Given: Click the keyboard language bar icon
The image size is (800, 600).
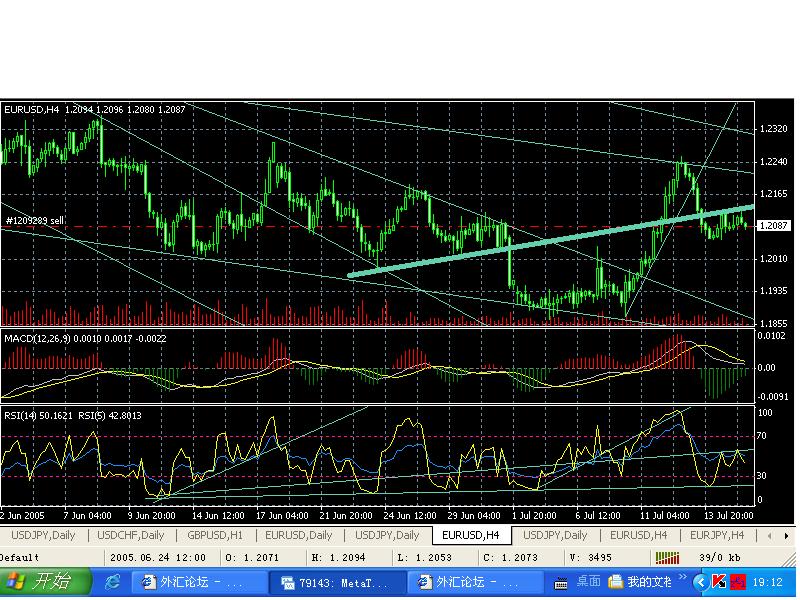Looking at the screenshot, I should click(561, 582).
